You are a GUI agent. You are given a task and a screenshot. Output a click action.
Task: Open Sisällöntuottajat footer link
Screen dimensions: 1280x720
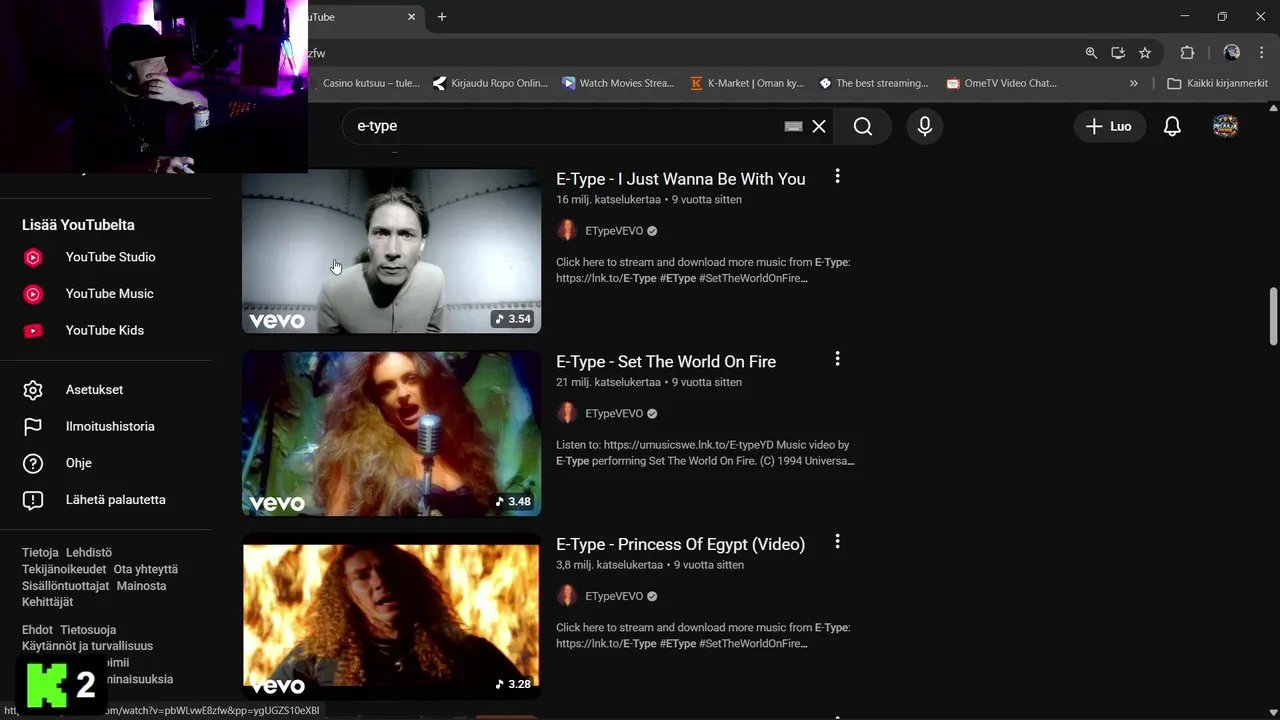click(65, 586)
